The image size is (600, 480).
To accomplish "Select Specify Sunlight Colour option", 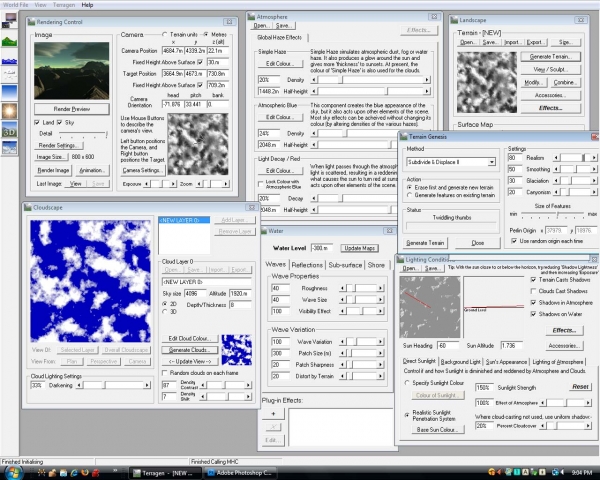I will (407, 383).
